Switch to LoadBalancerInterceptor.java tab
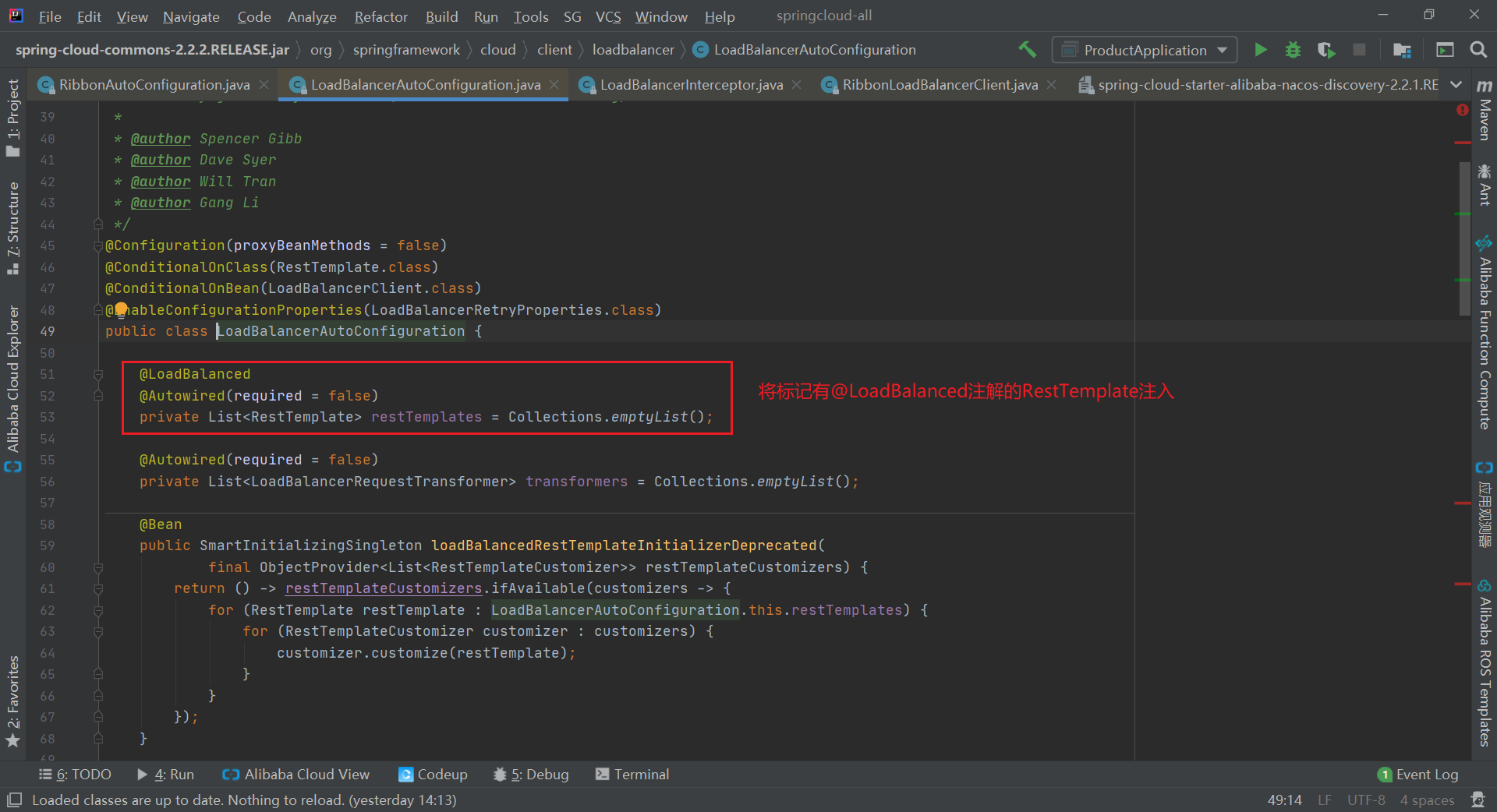Screen dimensions: 1497x812 [x=691, y=84]
